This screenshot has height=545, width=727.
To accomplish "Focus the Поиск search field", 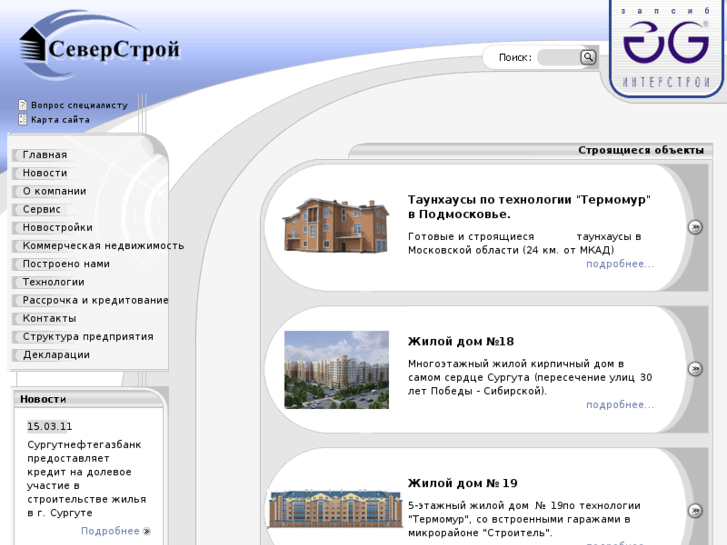I will pyautogui.click(x=559, y=58).
